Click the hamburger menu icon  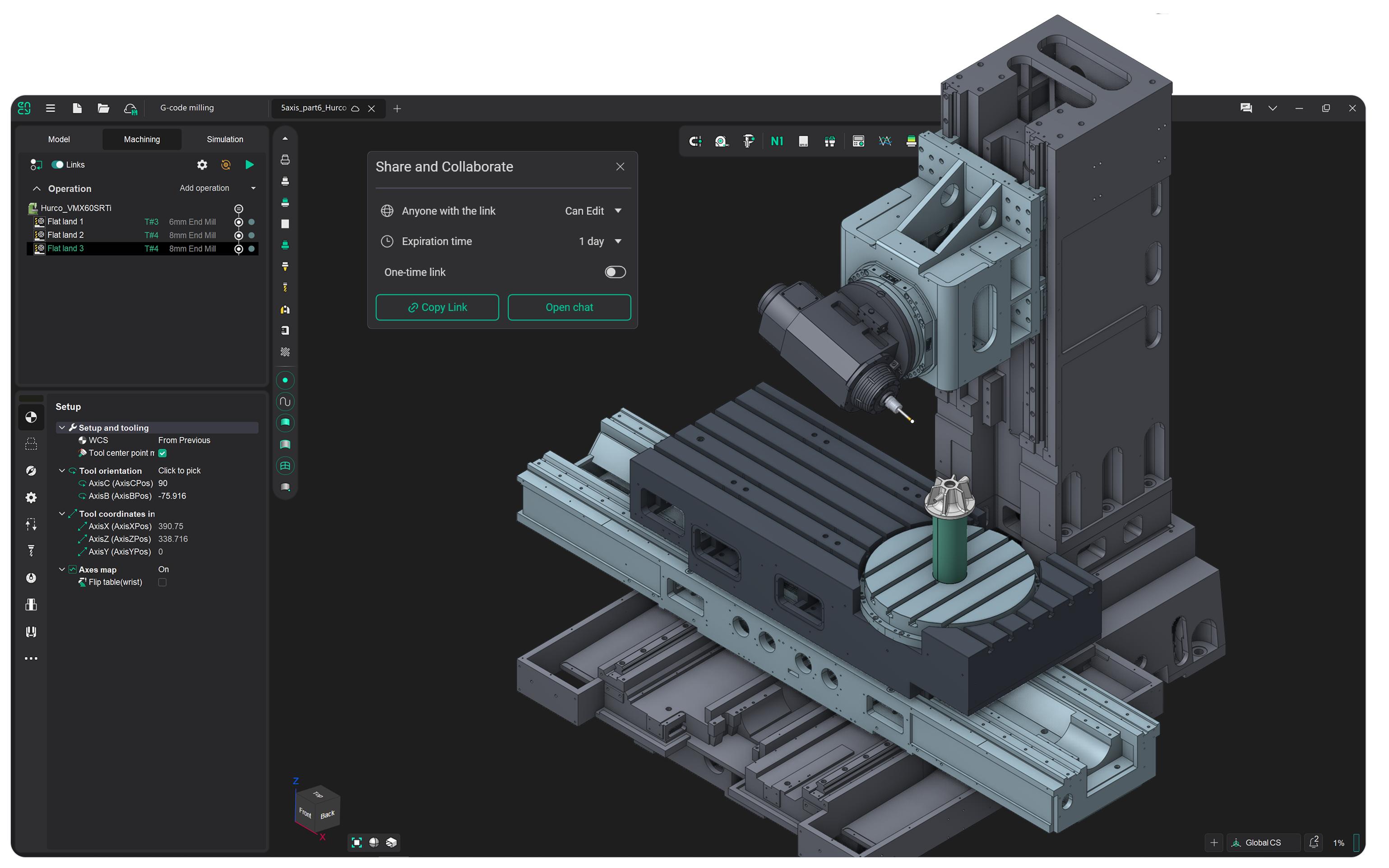click(51, 108)
